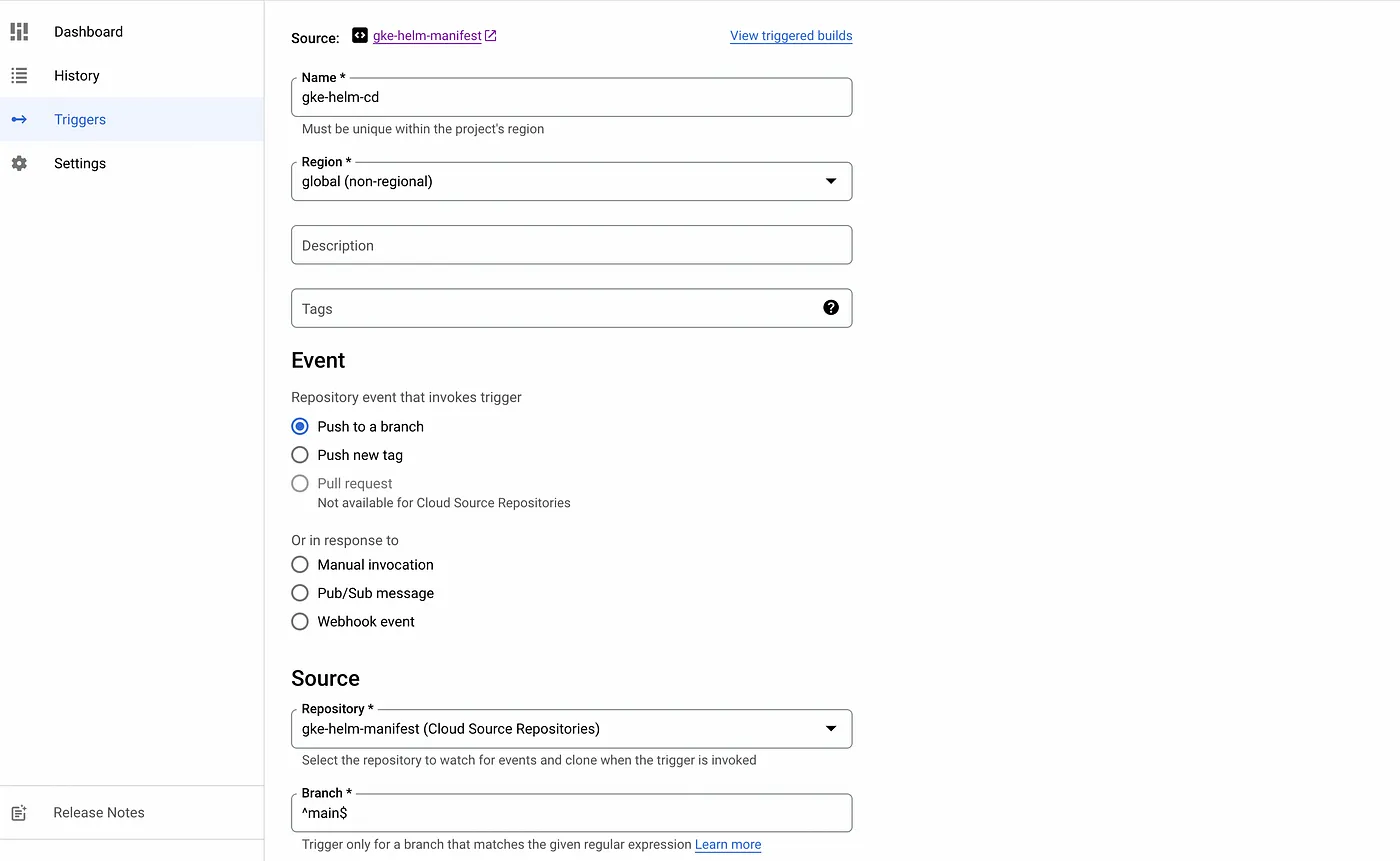Select the Push to a branch radio button
Viewport: 1400px width, 861px height.
tap(299, 426)
